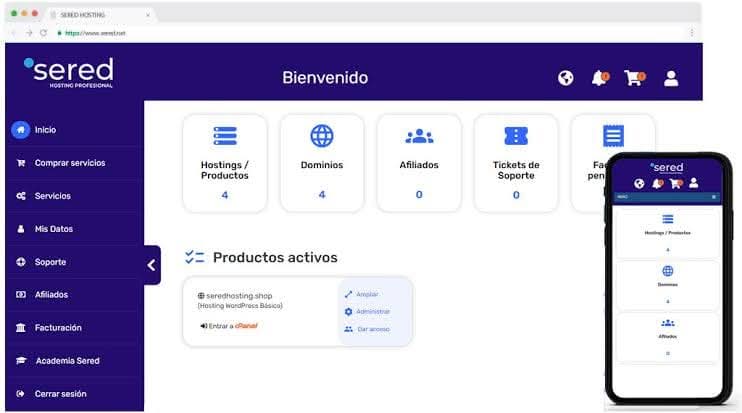Open Comprar servicios menu item
Viewport: 742px width, 413px height.
(70, 163)
